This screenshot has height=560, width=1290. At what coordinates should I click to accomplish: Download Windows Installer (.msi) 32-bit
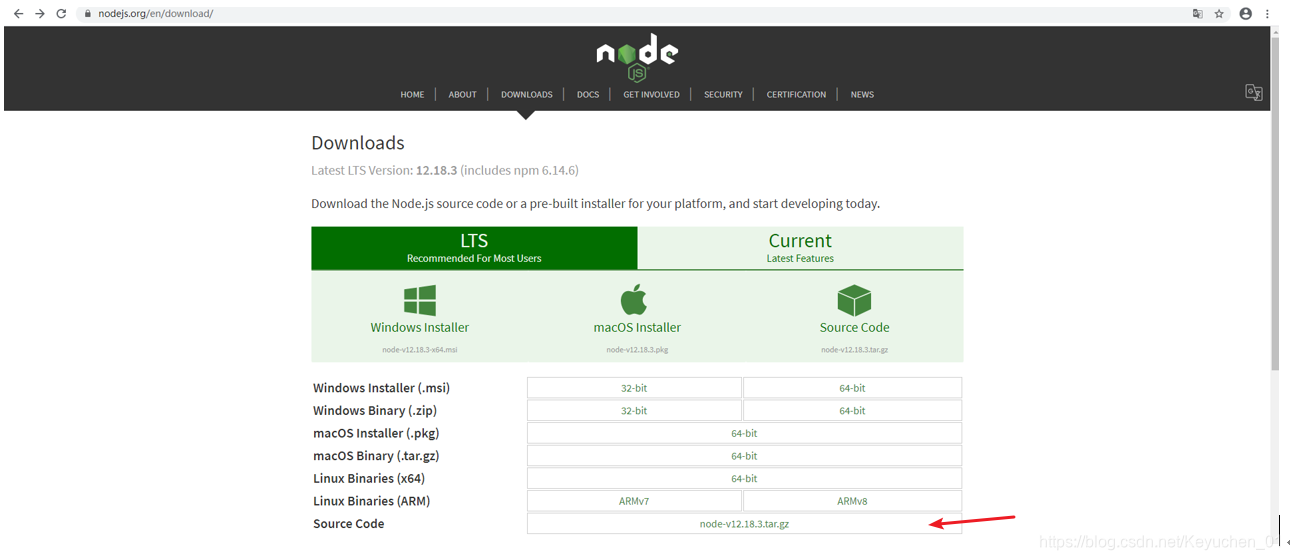(x=634, y=388)
